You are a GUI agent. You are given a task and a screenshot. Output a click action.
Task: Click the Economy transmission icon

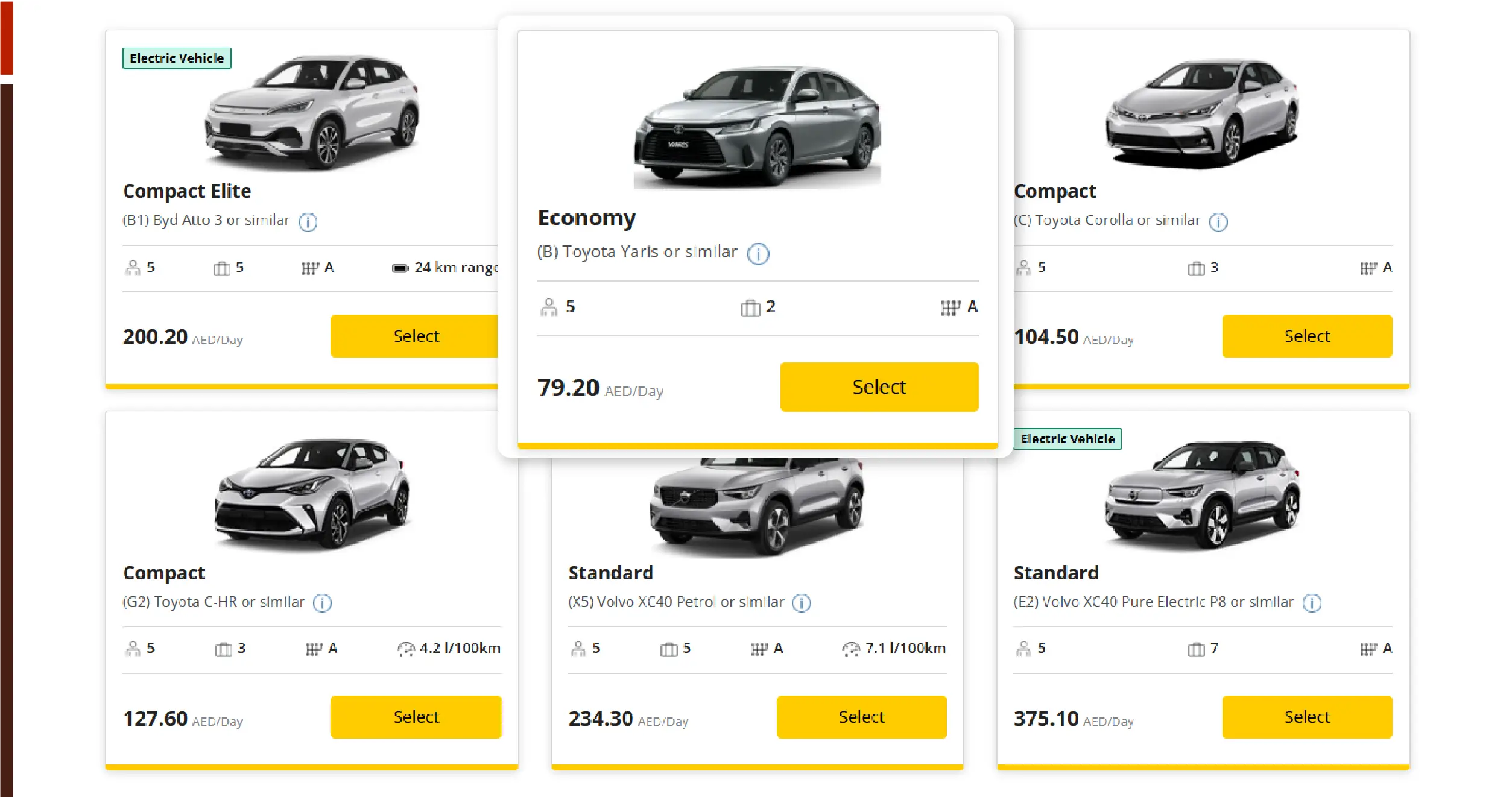click(951, 308)
